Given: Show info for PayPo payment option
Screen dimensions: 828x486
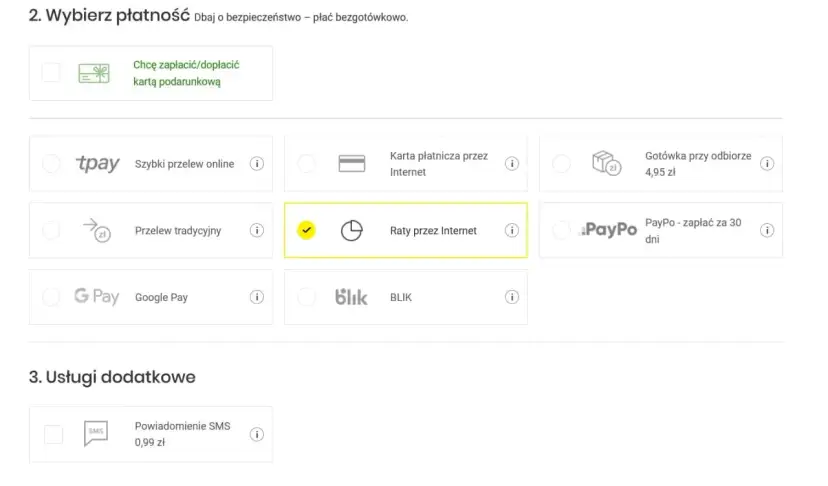Looking at the screenshot, I should click(x=767, y=231).
